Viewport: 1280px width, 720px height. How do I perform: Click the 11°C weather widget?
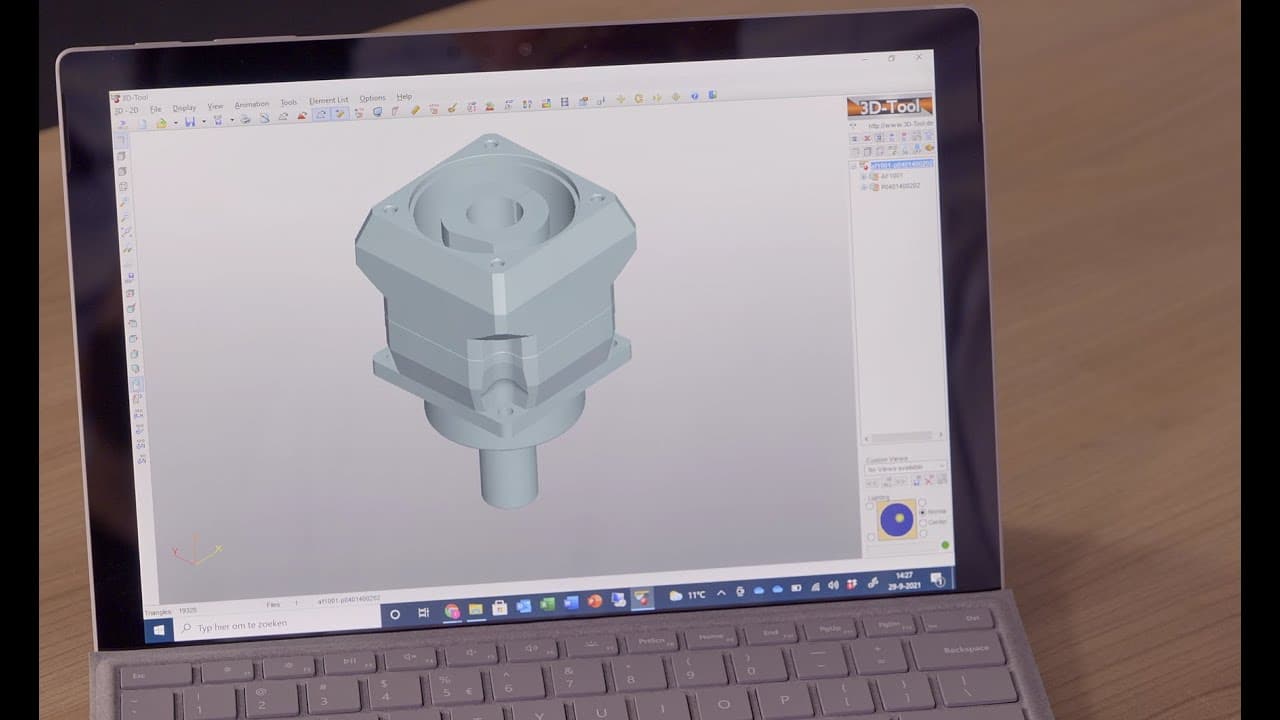pos(688,595)
